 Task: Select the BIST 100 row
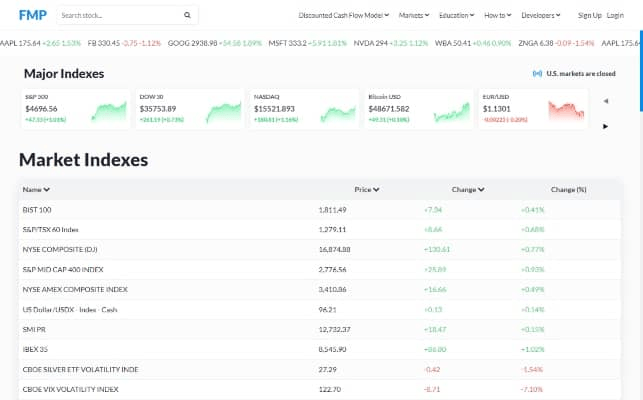(319, 210)
